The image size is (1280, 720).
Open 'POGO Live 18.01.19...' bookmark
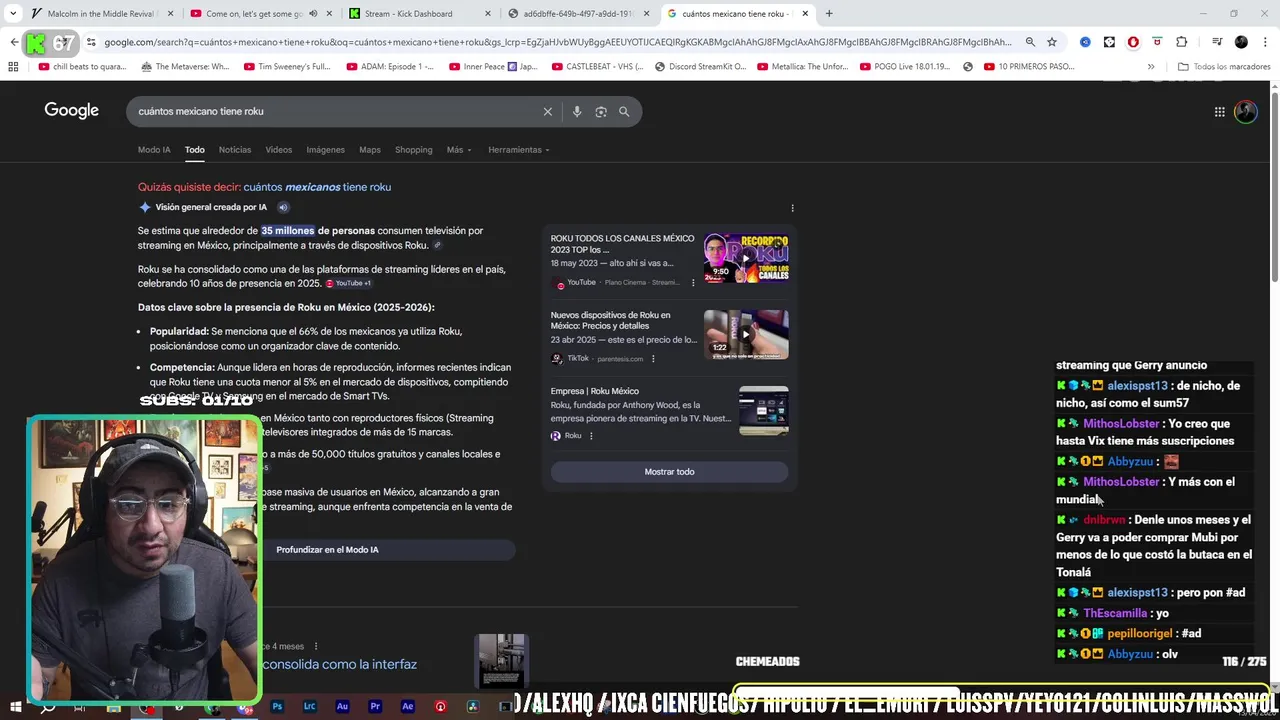click(x=904, y=67)
